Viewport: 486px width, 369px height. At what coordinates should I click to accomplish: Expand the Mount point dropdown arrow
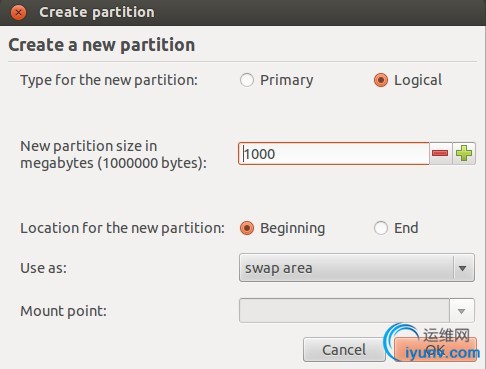click(x=462, y=311)
